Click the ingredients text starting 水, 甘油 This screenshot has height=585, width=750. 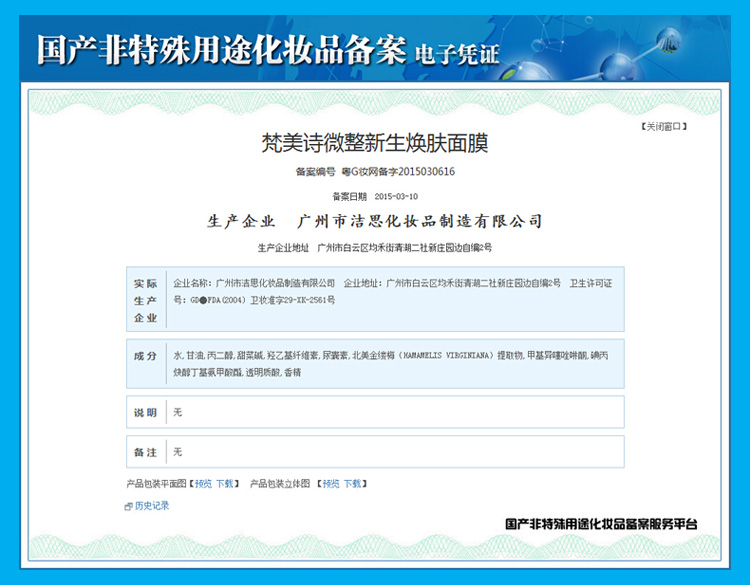pyautogui.click(x=391, y=364)
